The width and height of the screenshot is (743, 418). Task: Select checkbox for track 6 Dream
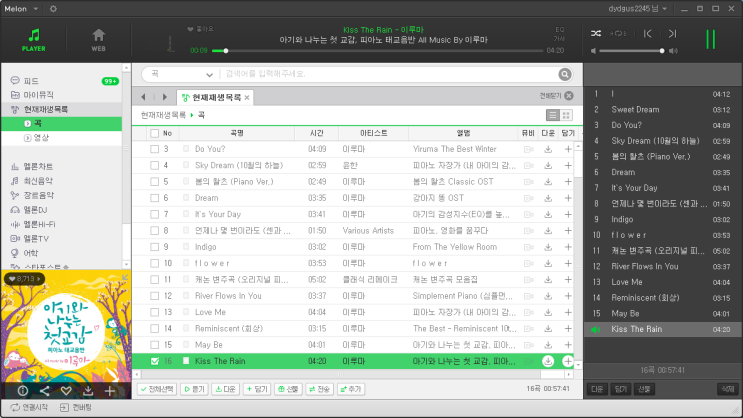coord(154,198)
